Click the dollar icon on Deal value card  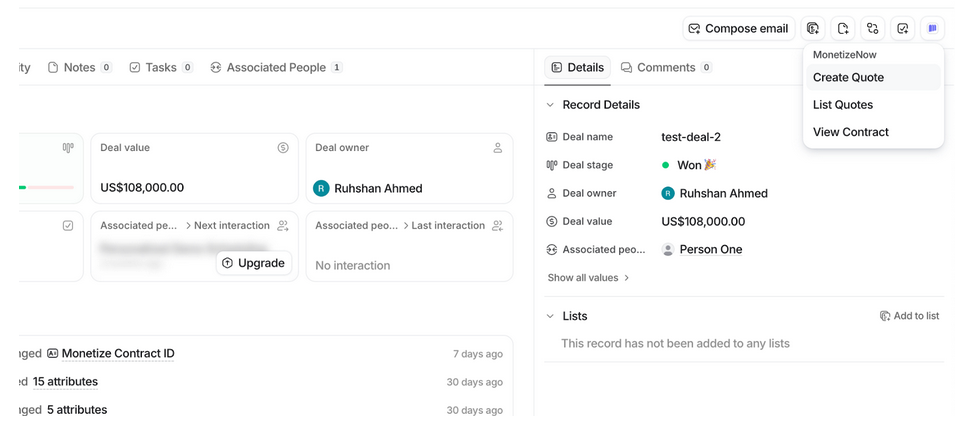pos(283,148)
